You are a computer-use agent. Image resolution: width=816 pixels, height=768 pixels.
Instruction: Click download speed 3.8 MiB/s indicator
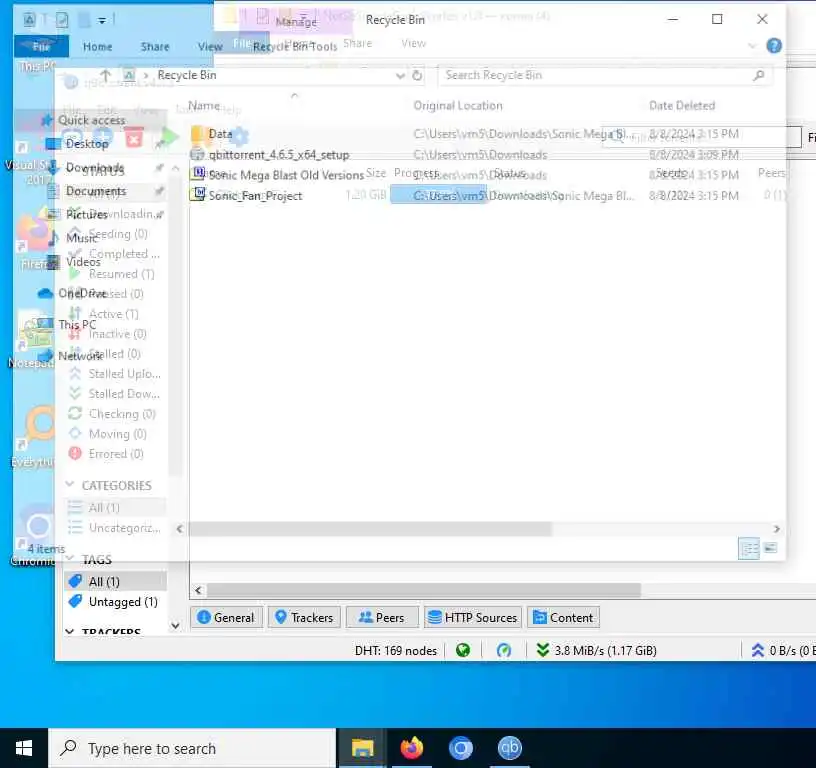pyautogui.click(x=596, y=650)
